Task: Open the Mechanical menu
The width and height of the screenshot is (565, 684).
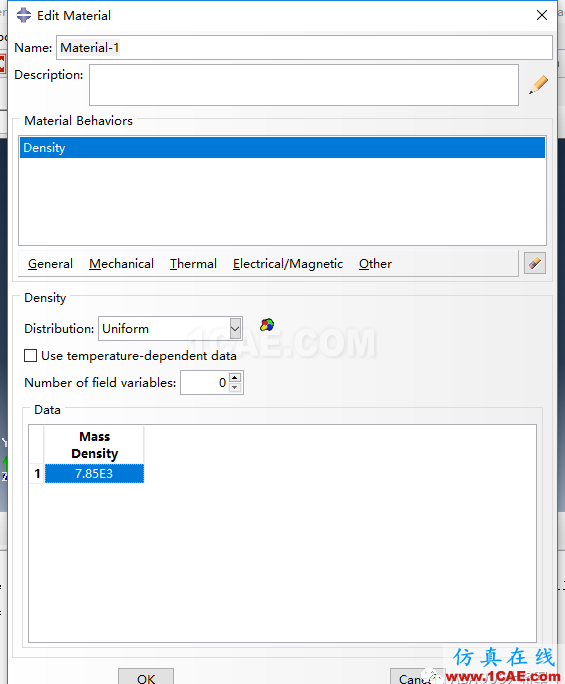Action: coord(121,264)
